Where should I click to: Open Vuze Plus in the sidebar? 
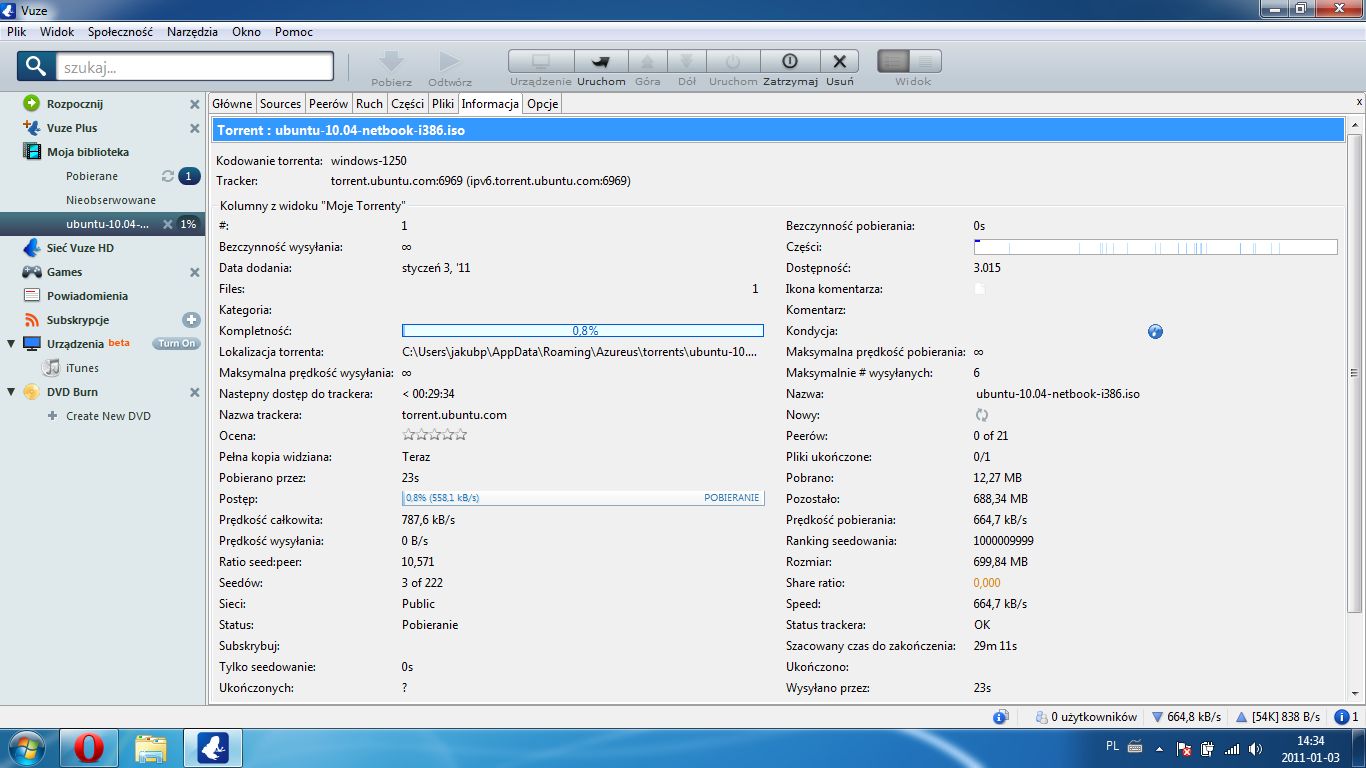coord(72,128)
